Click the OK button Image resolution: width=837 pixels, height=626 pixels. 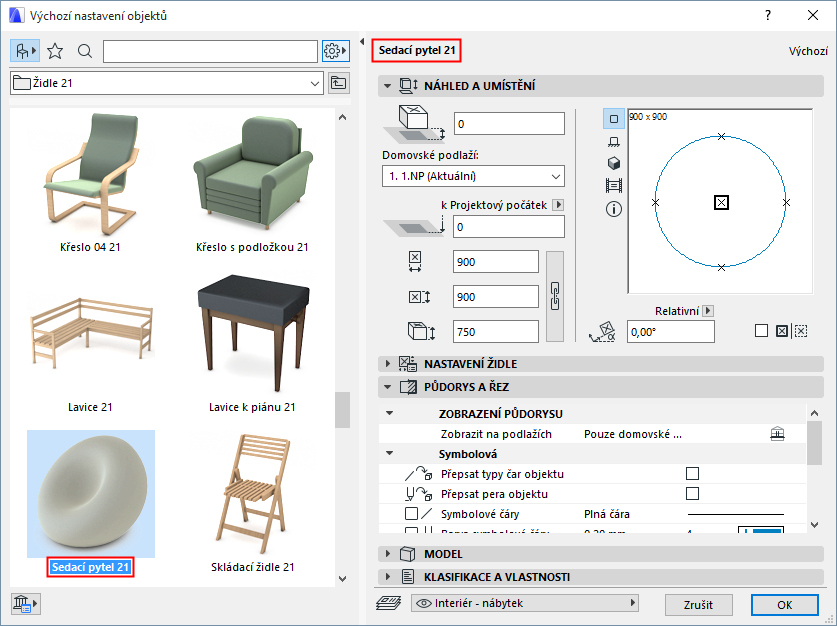784,605
